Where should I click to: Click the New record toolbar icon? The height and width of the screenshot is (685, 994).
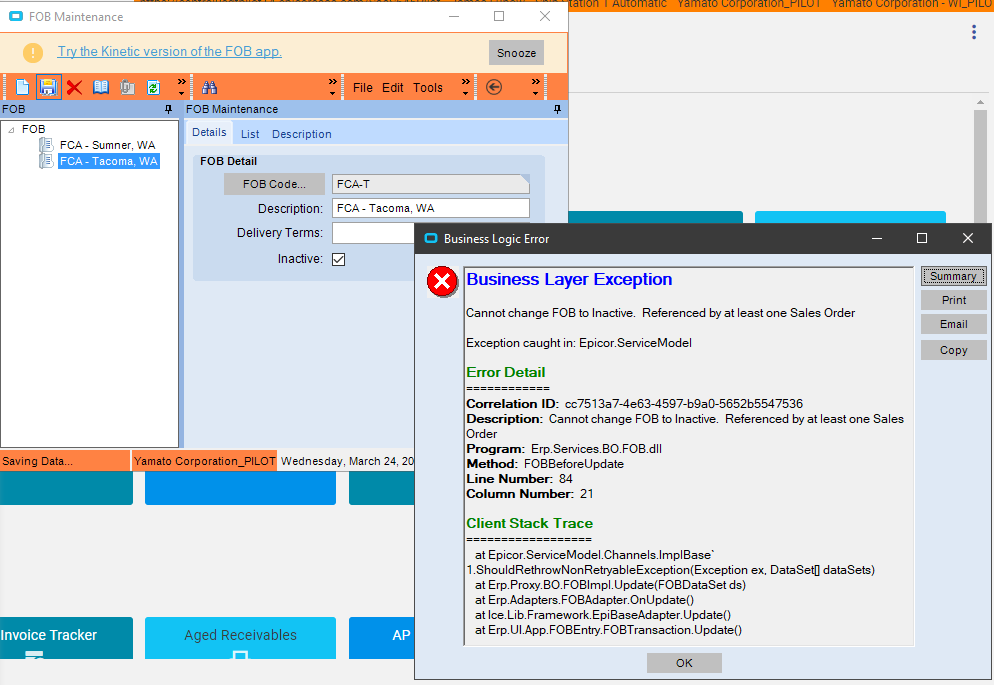(x=22, y=87)
